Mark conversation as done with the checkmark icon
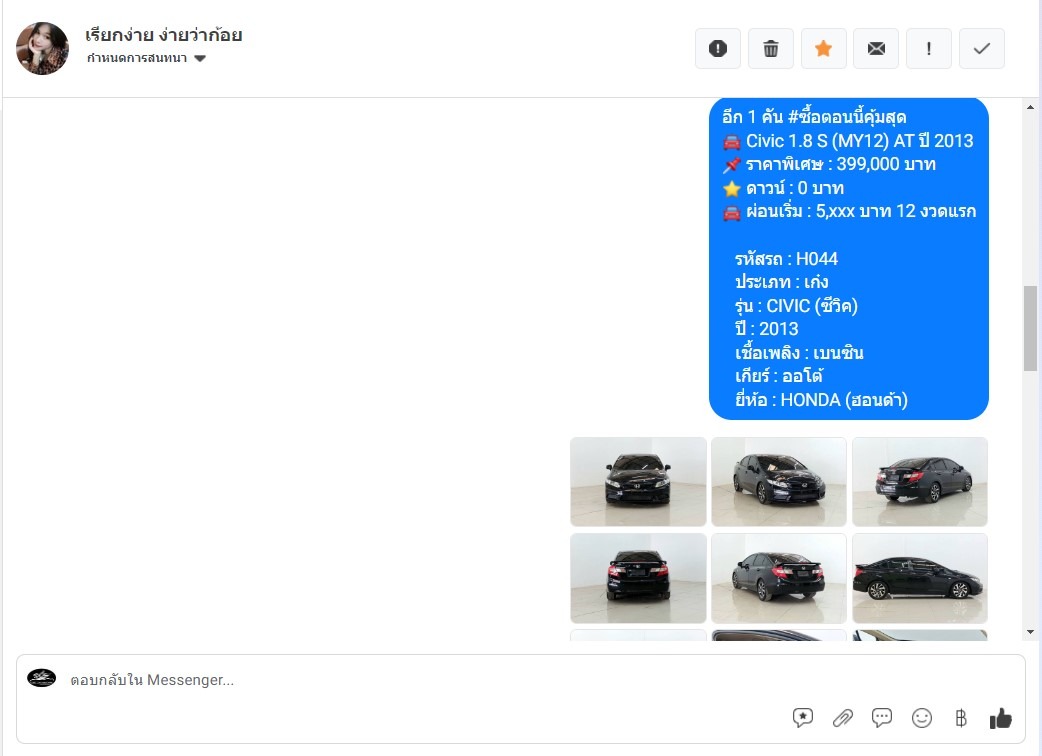 982,48
